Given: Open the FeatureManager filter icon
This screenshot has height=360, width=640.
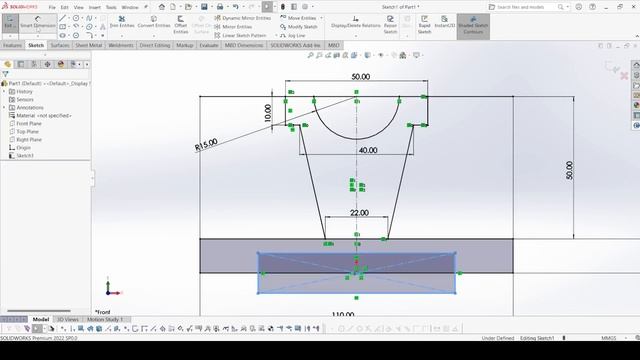Looking at the screenshot, I should 5,74.
